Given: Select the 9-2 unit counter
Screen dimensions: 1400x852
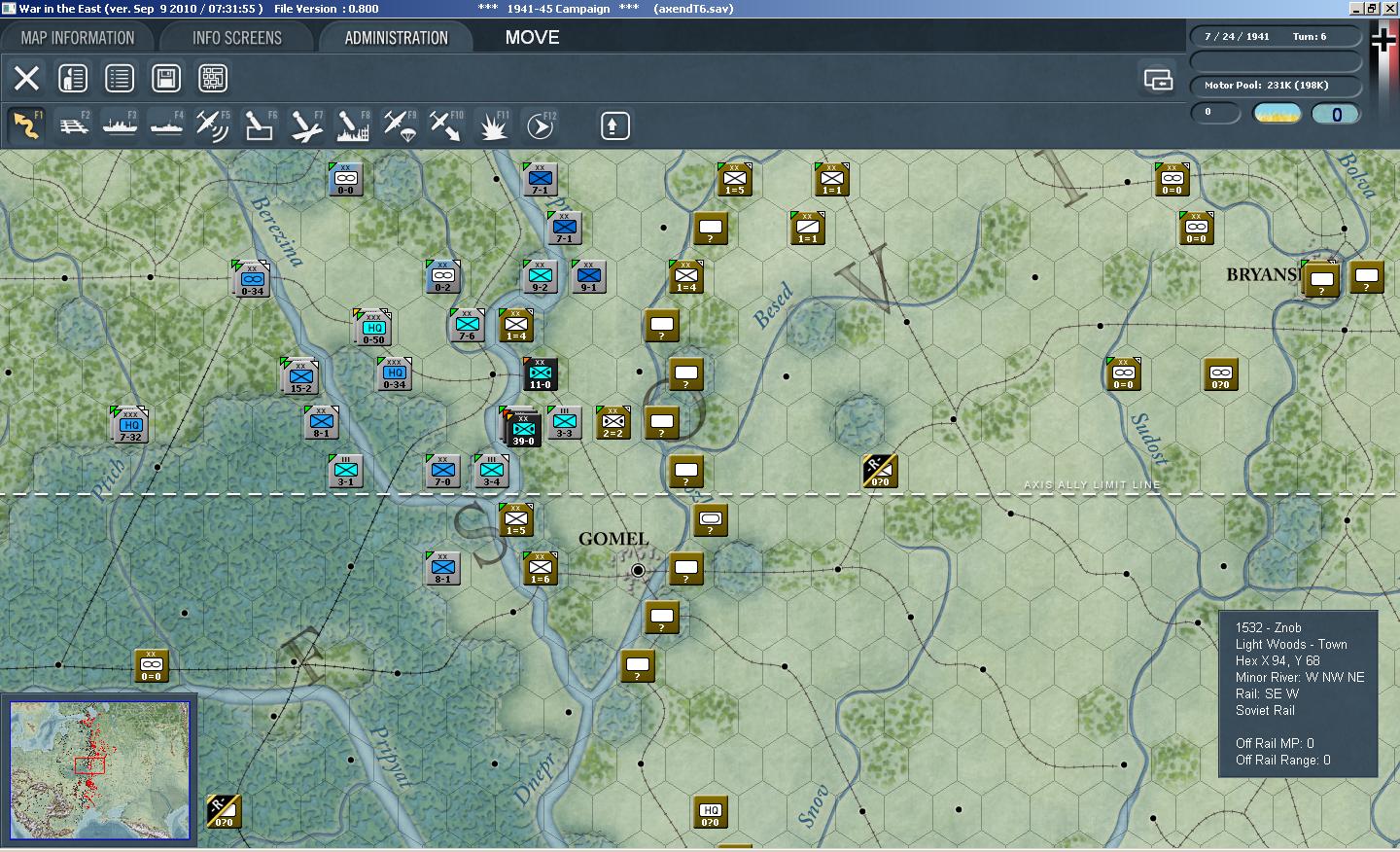Looking at the screenshot, I should pos(540,276).
